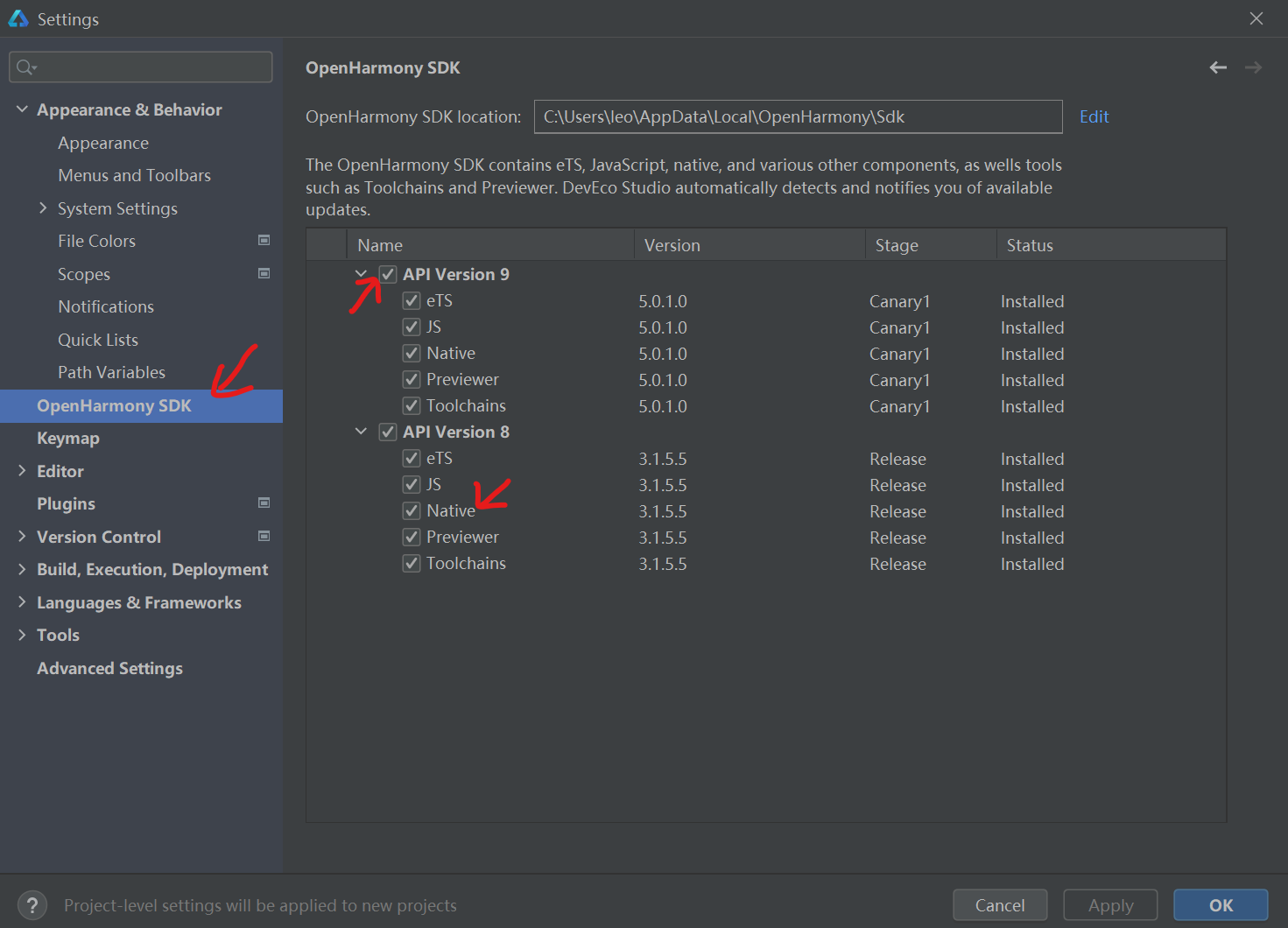The height and width of the screenshot is (928, 1288).
Task: Click the Cancel button
Action: tap(1000, 905)
